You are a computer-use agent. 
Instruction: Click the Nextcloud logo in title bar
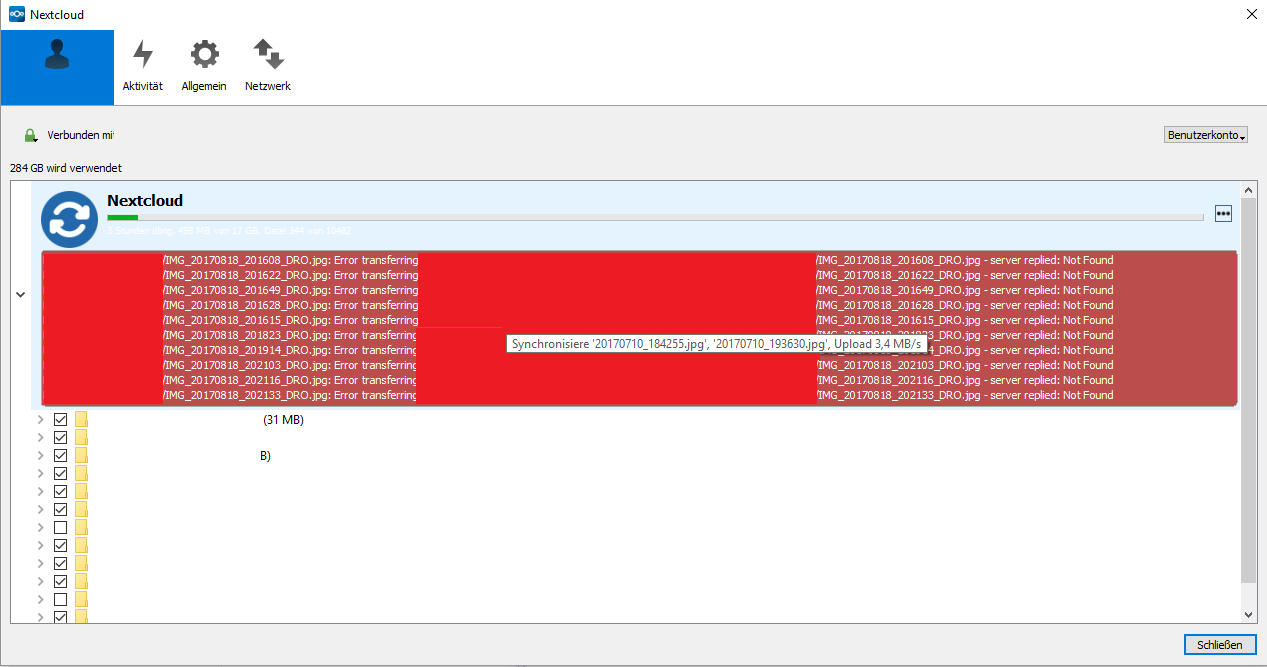16,14
